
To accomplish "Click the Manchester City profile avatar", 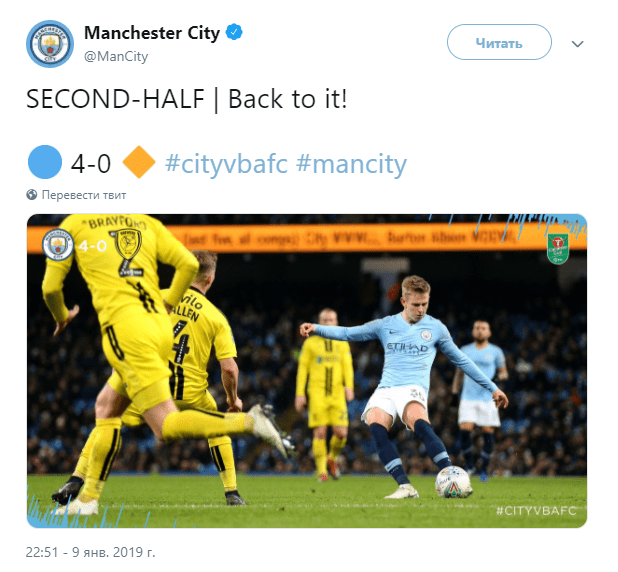I will point(50,44).
